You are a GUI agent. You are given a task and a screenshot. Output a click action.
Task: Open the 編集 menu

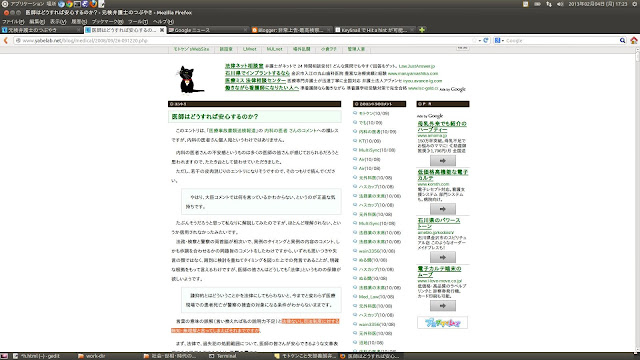(x=37, y=21)
